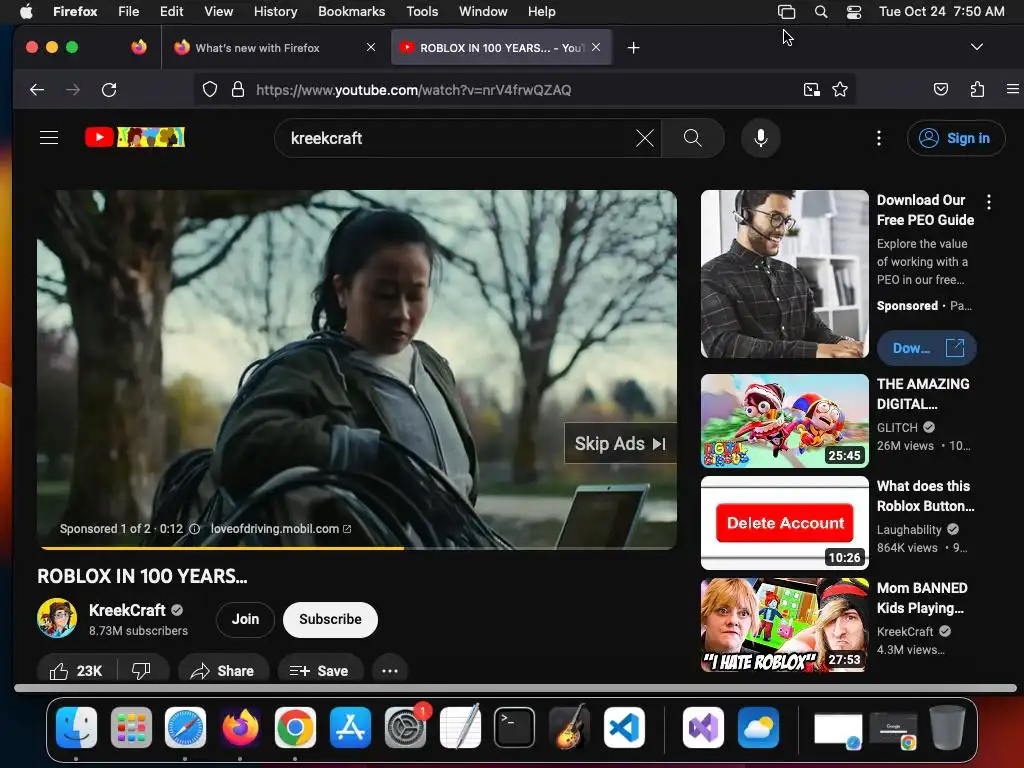Viewport: 1024px width, 768px height.
Task: Show site security padlock info
Action: (238, 89)
